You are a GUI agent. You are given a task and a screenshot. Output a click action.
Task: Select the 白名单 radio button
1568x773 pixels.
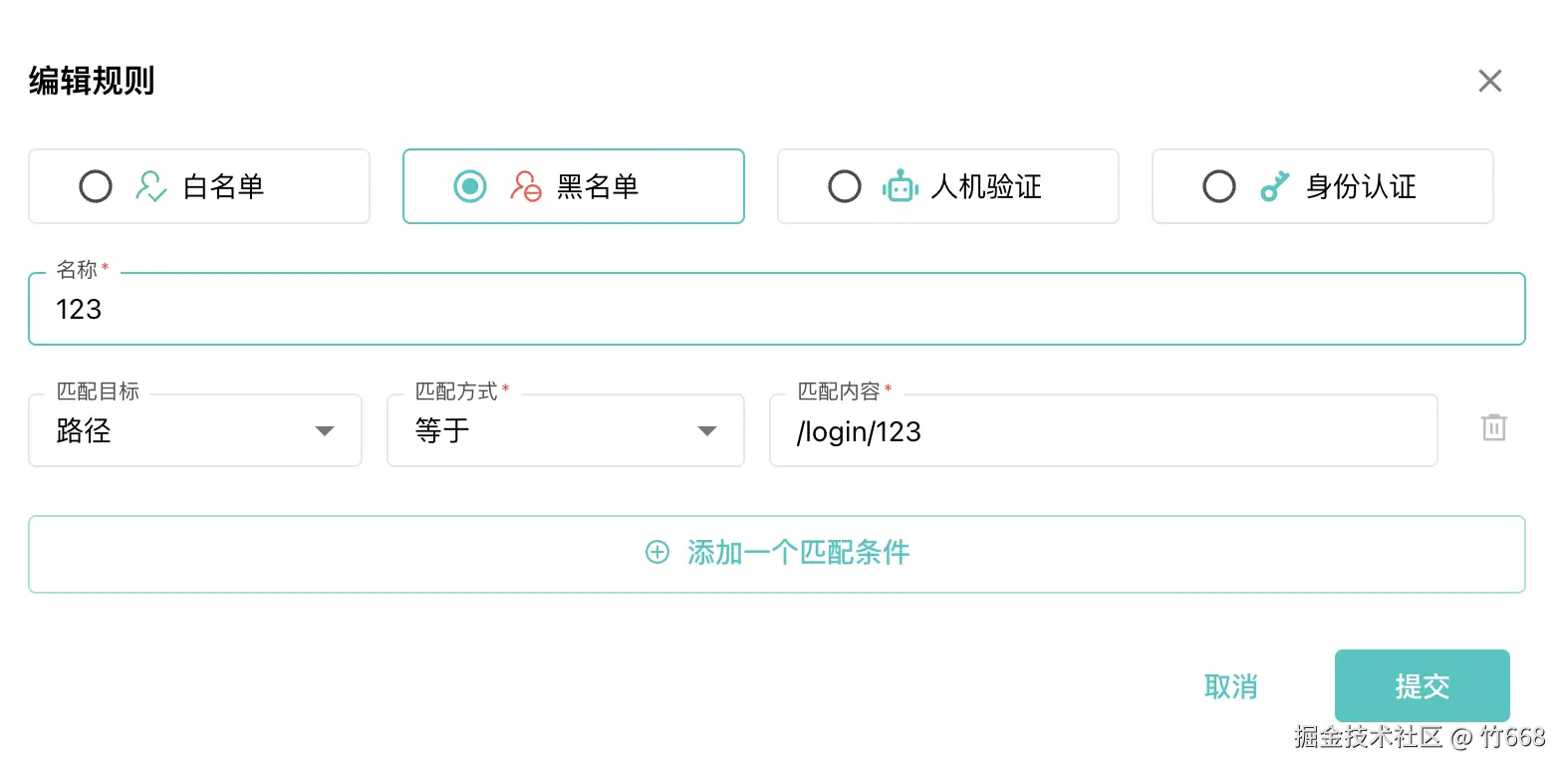(x=96, y=186)
